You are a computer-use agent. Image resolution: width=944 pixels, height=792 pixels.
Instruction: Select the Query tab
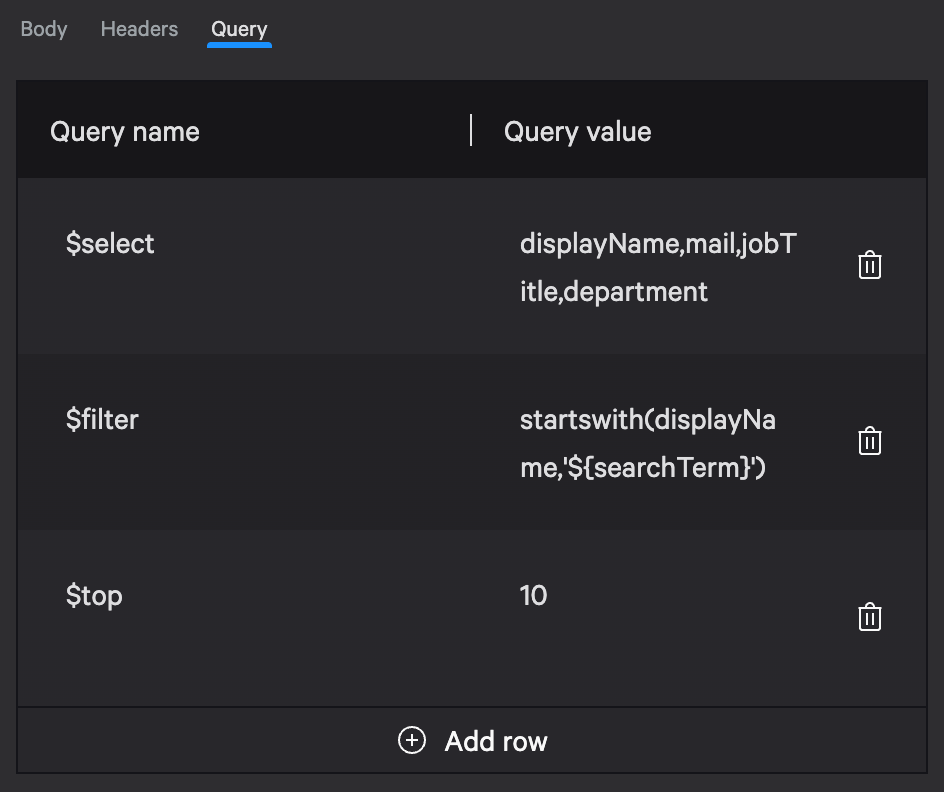click(x=239, y=29)
